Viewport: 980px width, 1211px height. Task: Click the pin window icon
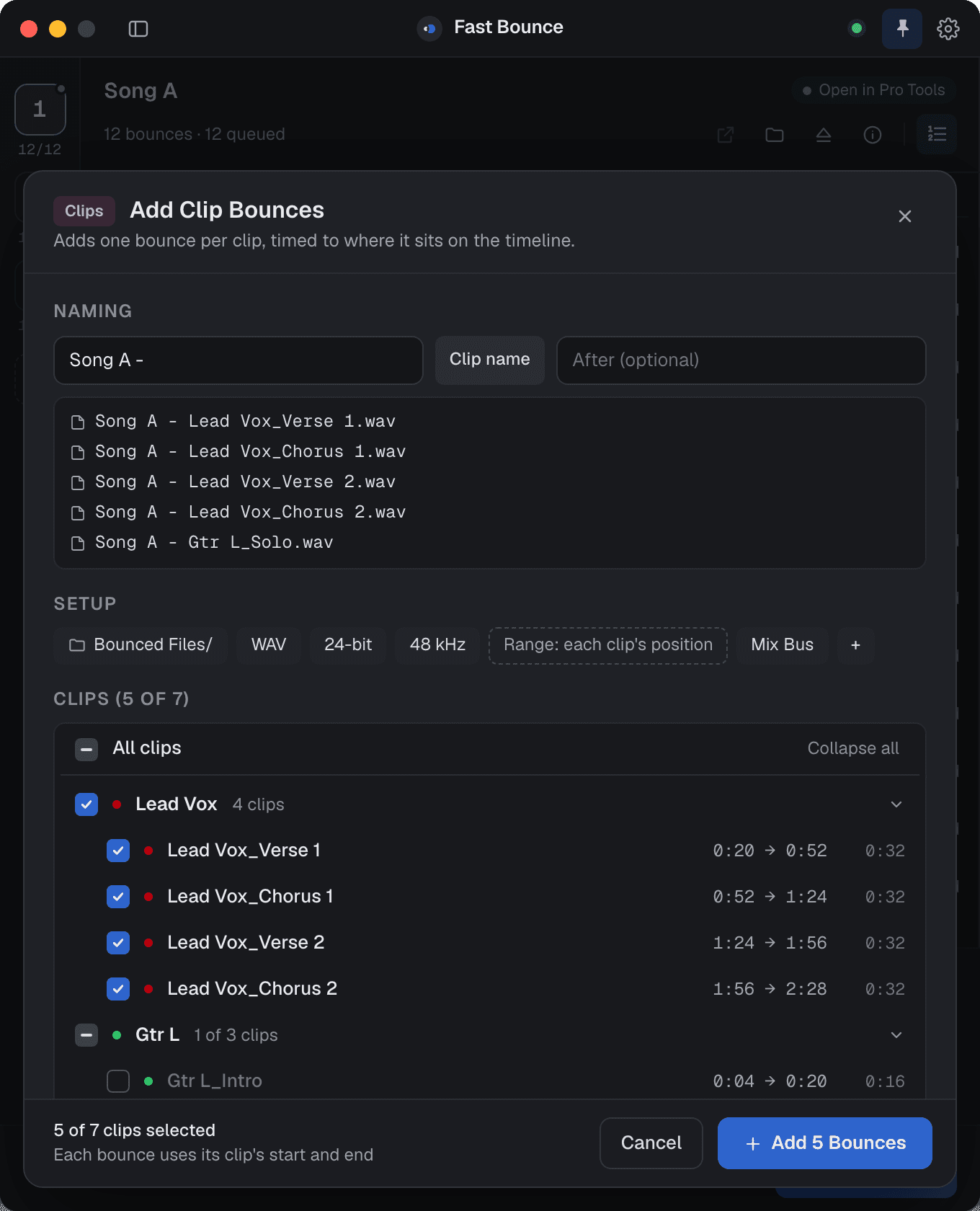902,29
